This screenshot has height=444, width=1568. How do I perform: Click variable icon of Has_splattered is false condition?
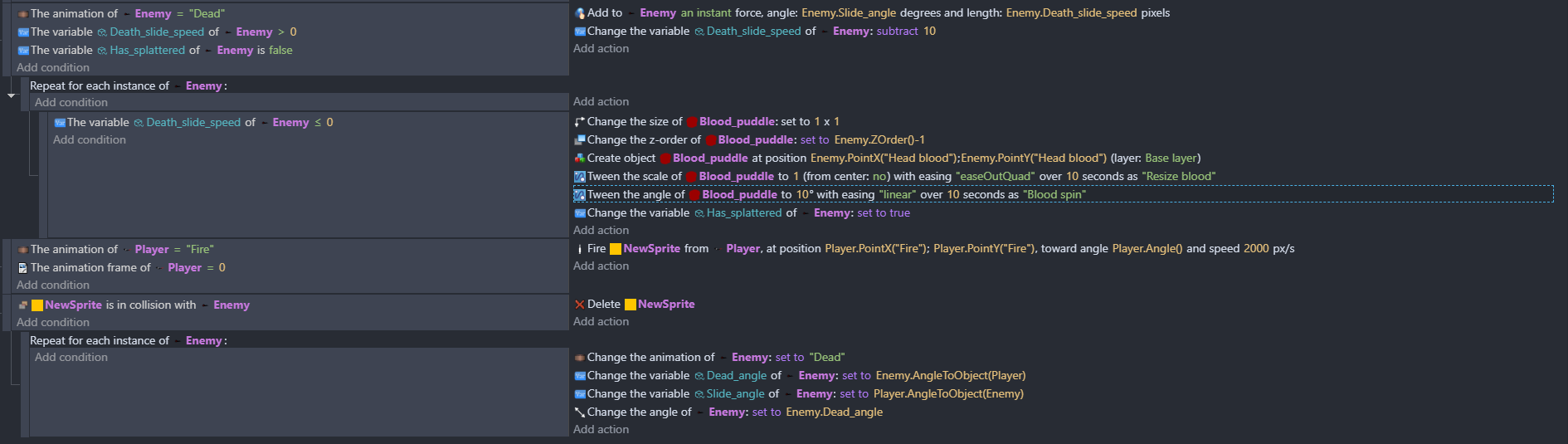(x=23, y=51)
